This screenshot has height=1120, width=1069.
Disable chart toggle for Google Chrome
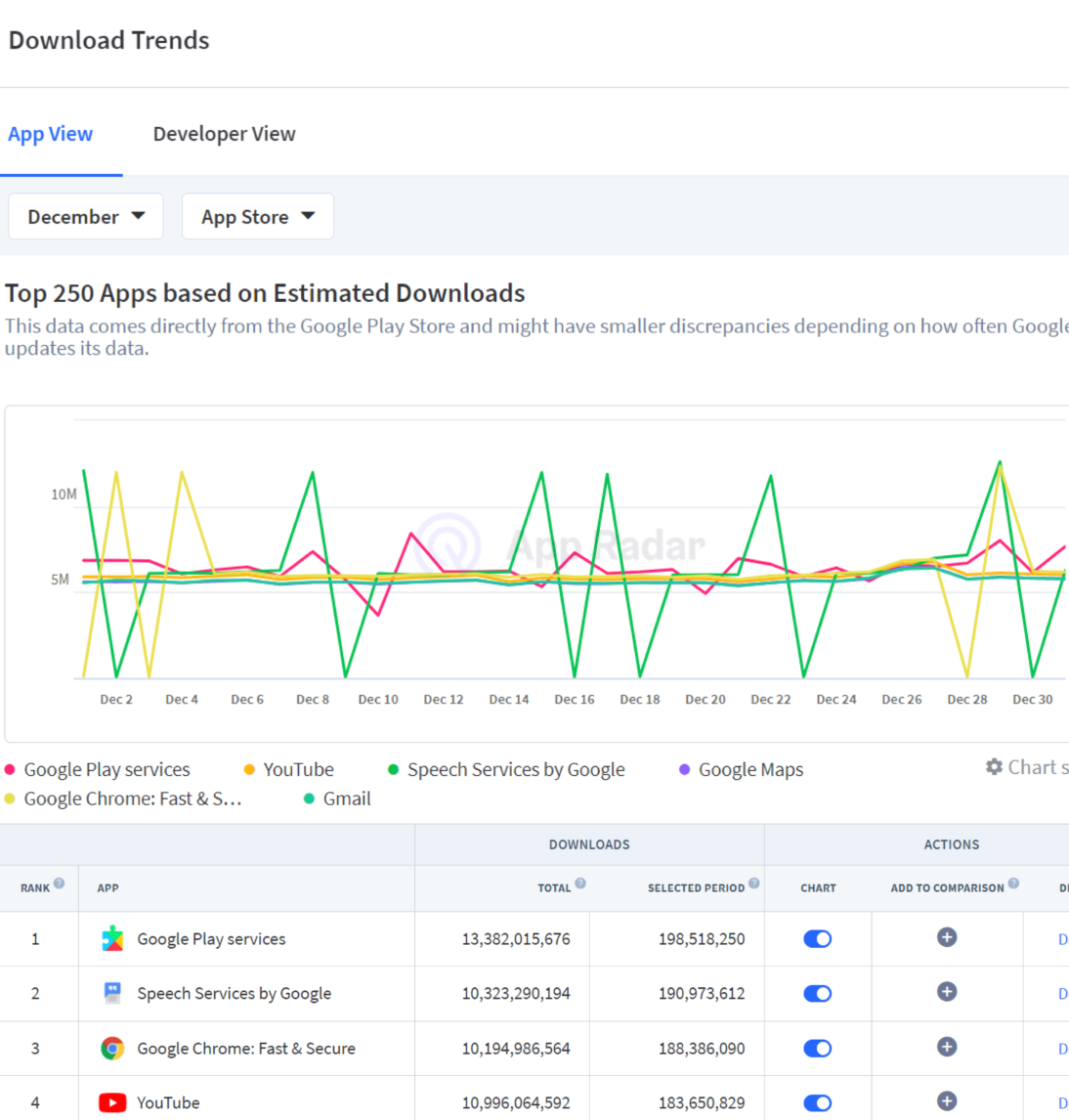[818, 1048]
